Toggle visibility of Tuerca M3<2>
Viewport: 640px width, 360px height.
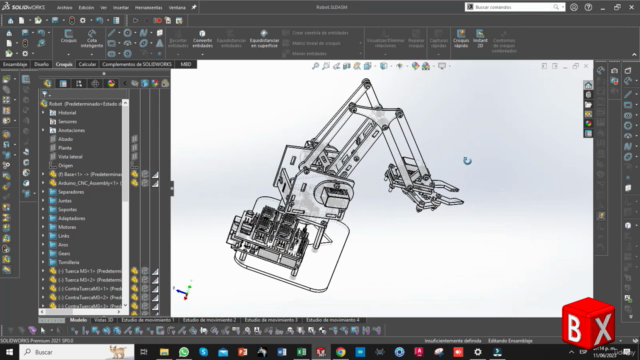coord(134,280)
